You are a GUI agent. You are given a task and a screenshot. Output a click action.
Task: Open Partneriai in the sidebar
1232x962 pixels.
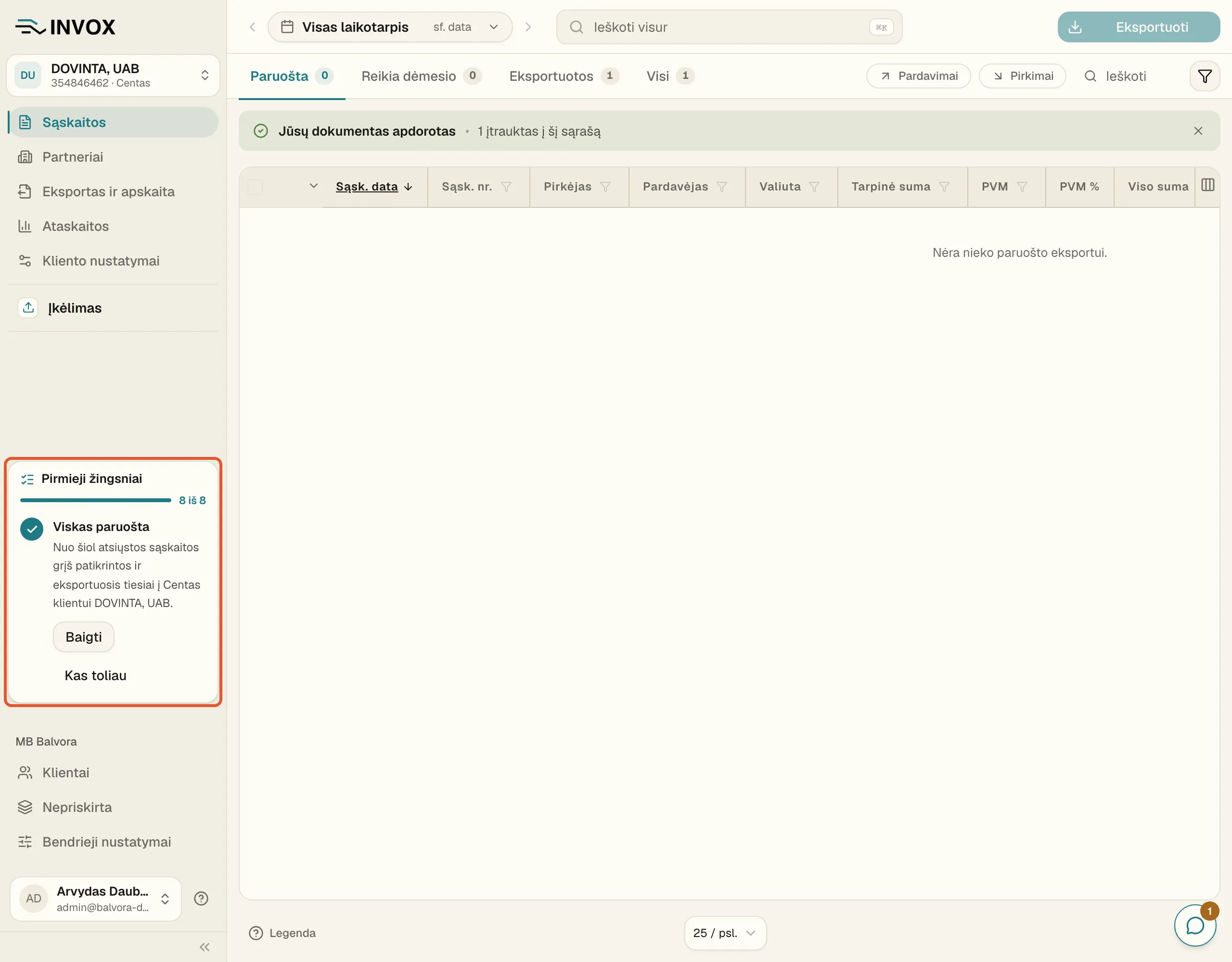[x=113, y=157]
